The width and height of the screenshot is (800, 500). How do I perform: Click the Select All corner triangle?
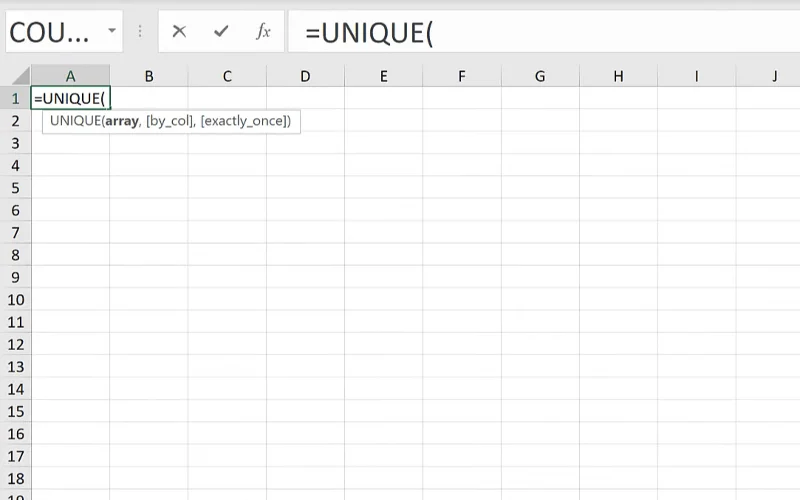[x=21, y=76]
